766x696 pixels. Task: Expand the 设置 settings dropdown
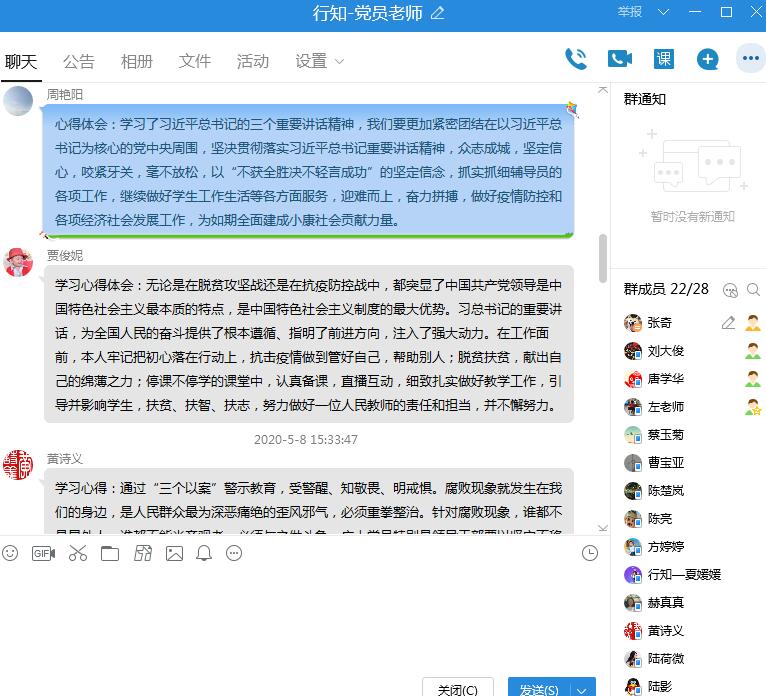320,61
